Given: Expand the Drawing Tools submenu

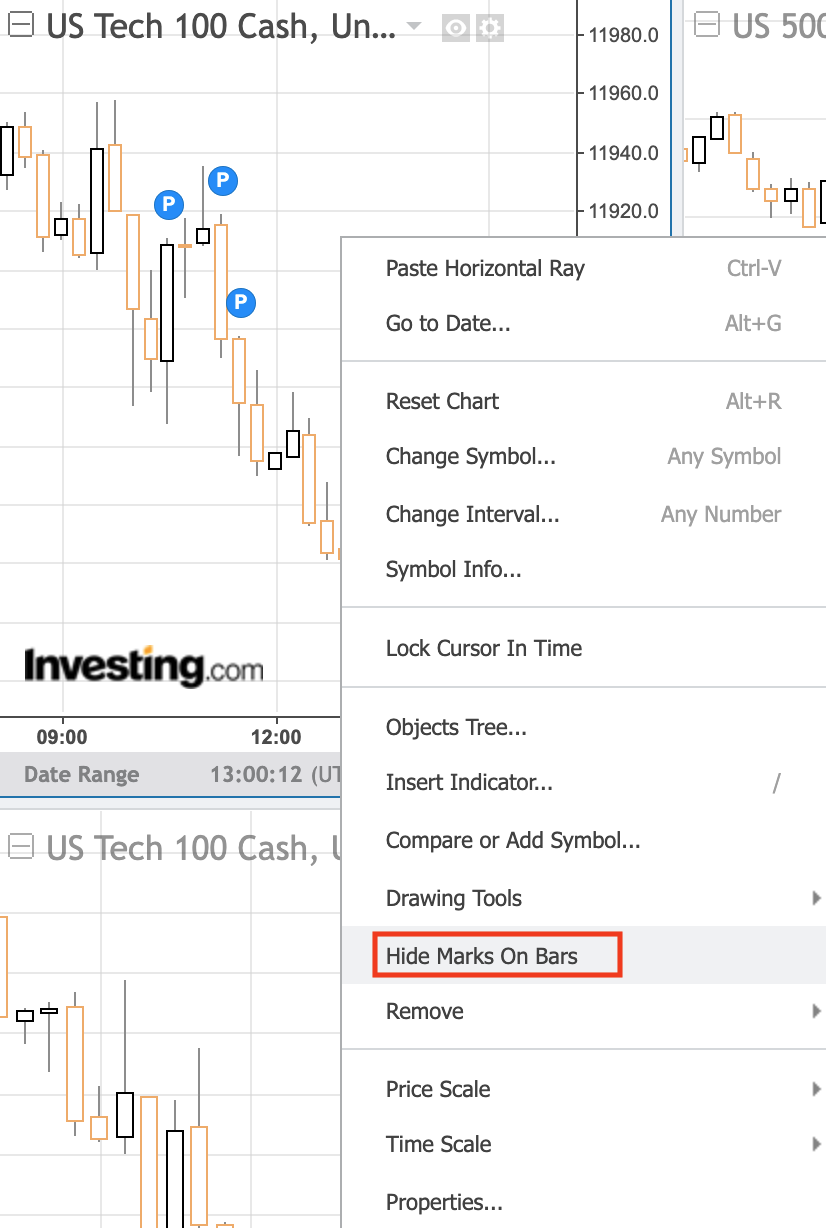Looking at the screenshot, I should click(454, 898).
